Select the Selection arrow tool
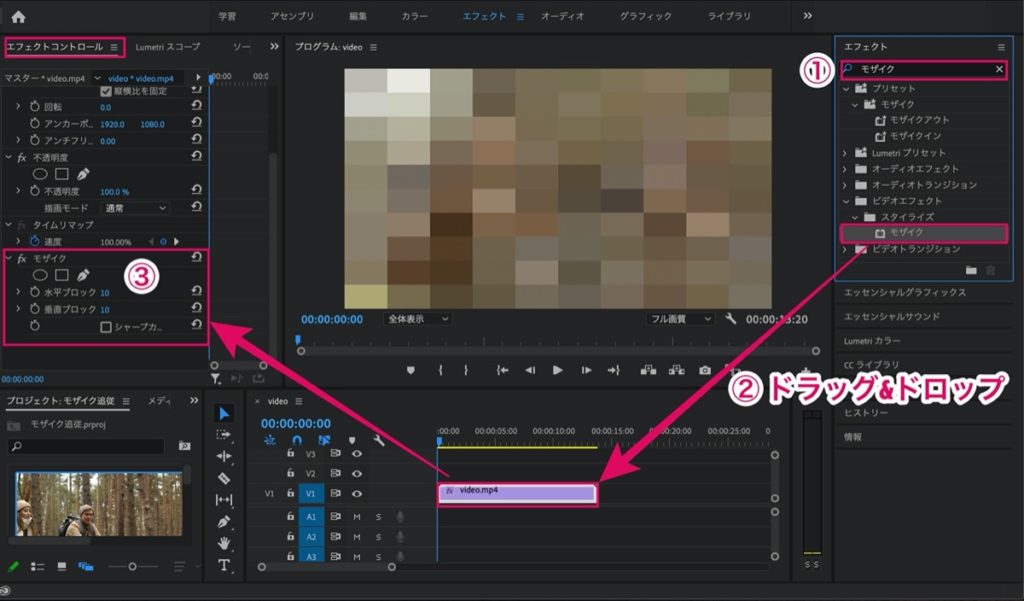This screenshot has width=1024, height=601. pyautogui.click(x=224, y=413)
